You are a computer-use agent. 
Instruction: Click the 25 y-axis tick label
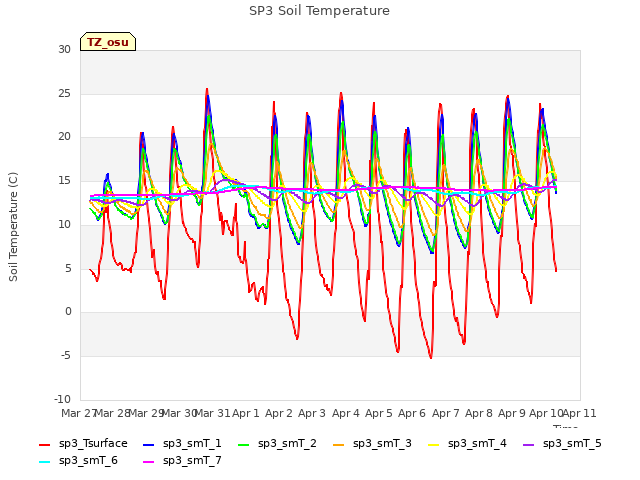pyautogui.click(x=64, y=93)
